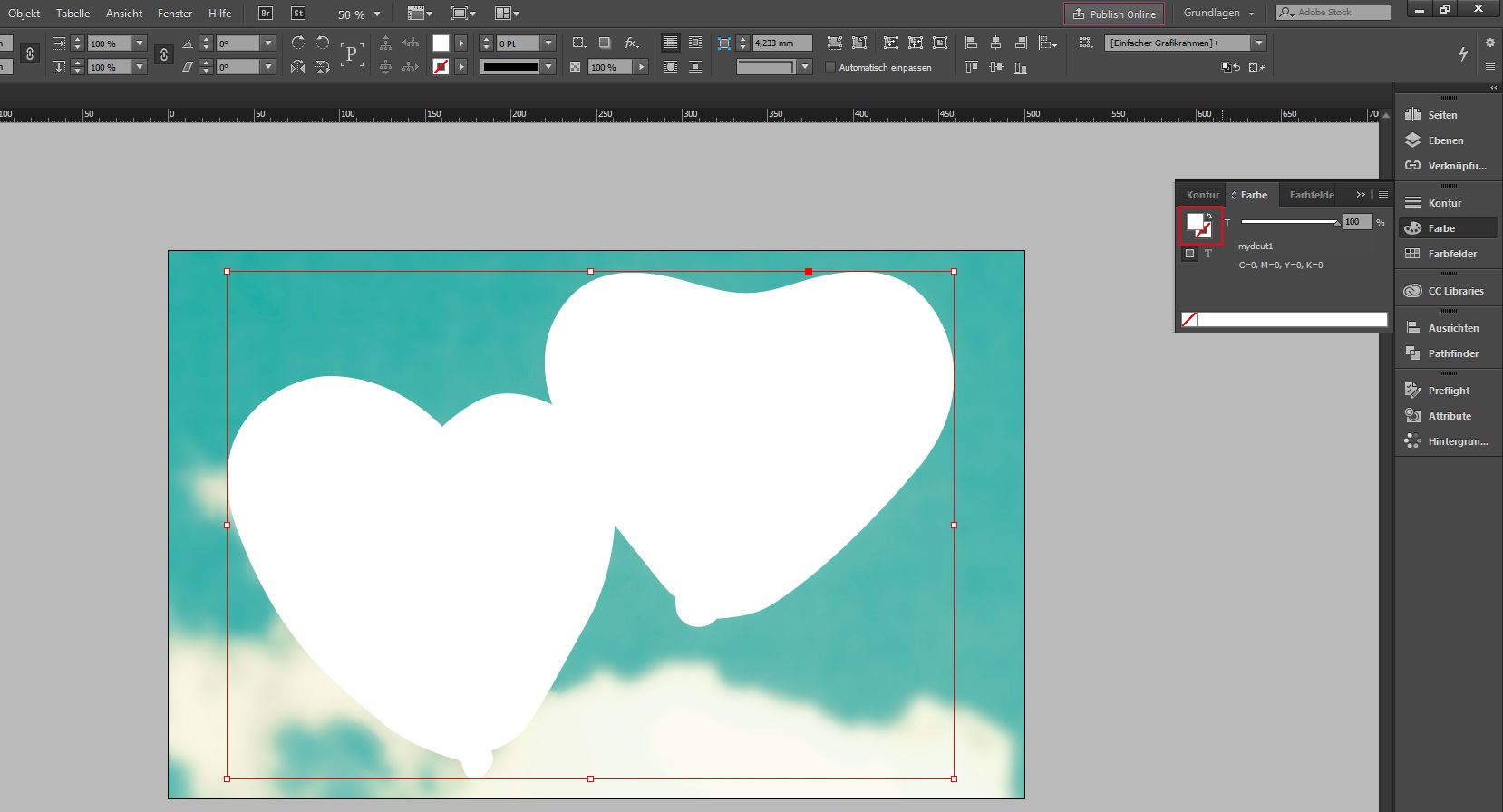Viewport: 1503px width, 812px height.
Task: Enable Automatisch einpassen checkbox
Action: (x=830, y=67)
